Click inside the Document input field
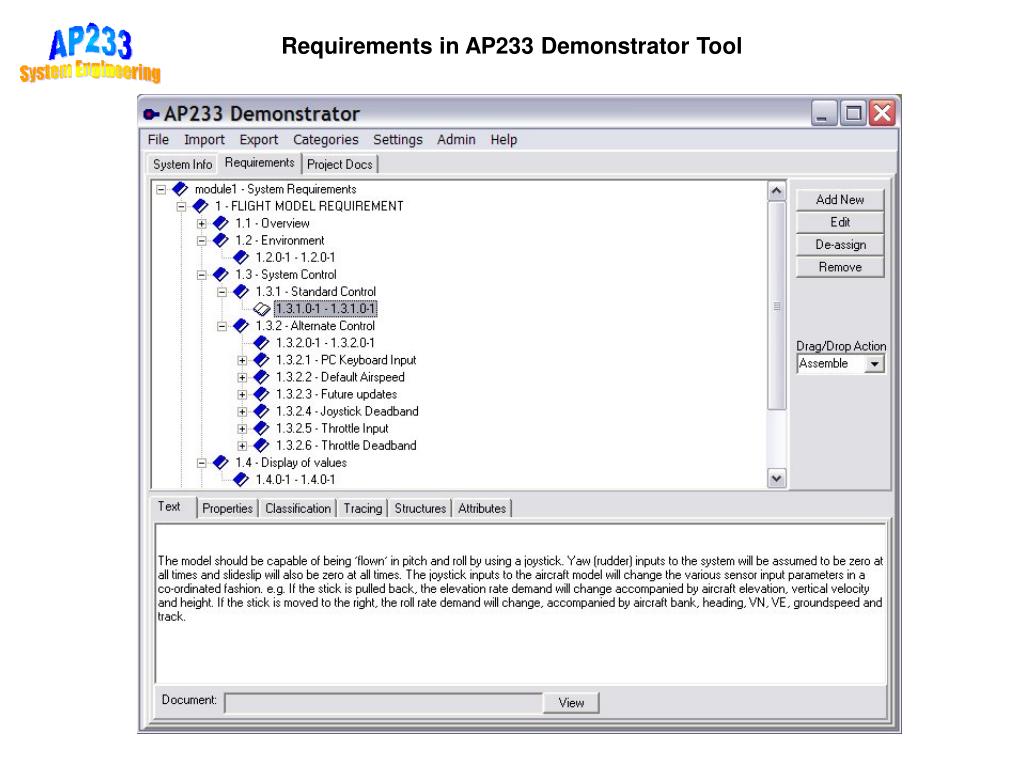 click(383, 703)
